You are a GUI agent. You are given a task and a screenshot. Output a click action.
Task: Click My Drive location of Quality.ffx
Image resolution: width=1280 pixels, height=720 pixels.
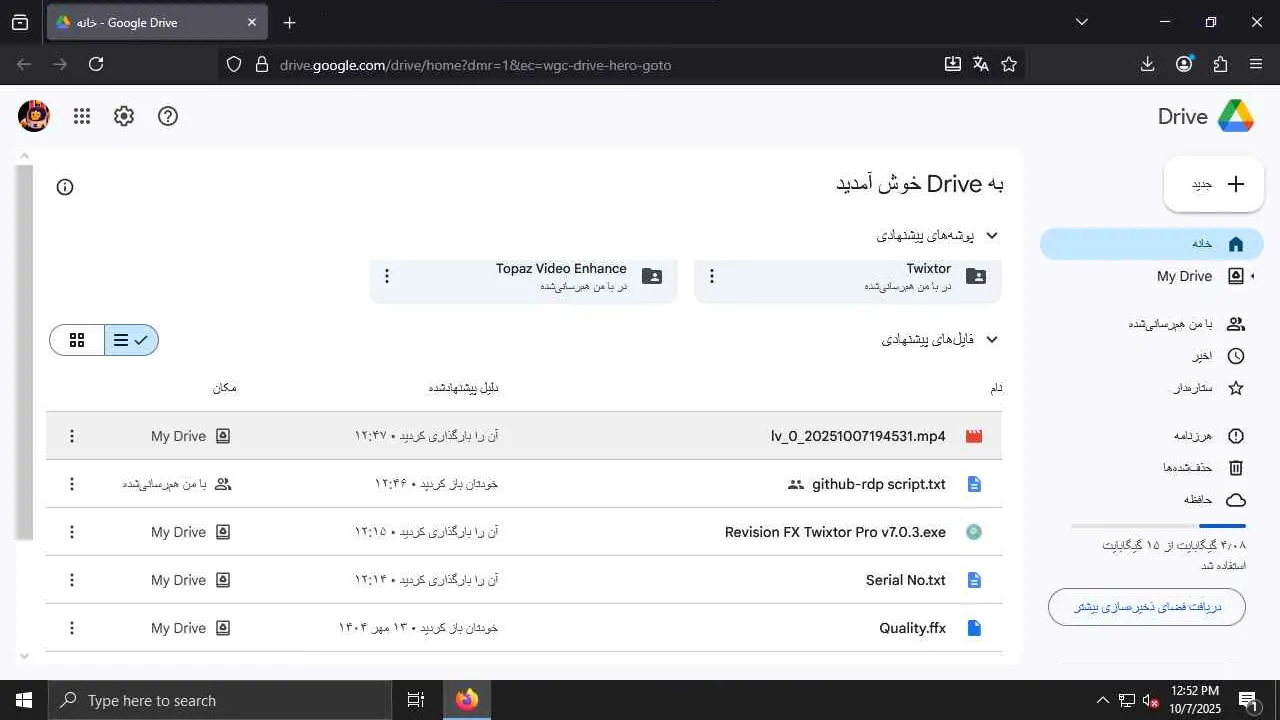pos(191,628)
